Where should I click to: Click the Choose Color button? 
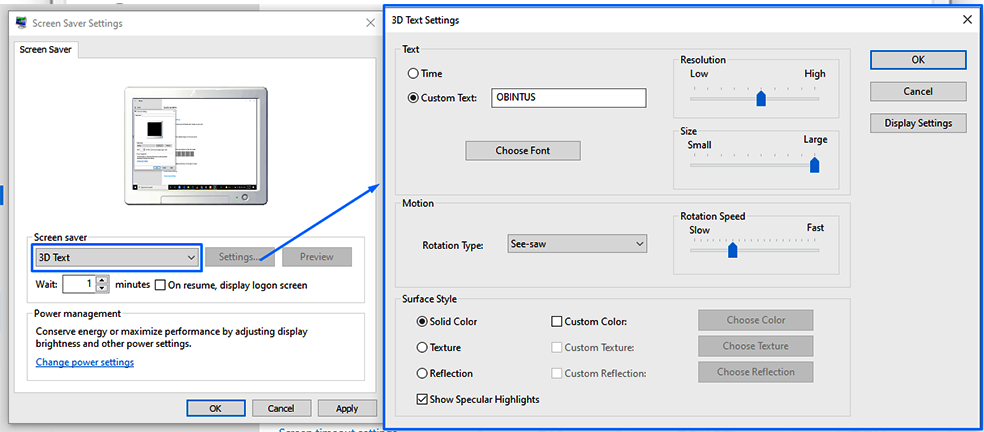[x=756, y=320]
